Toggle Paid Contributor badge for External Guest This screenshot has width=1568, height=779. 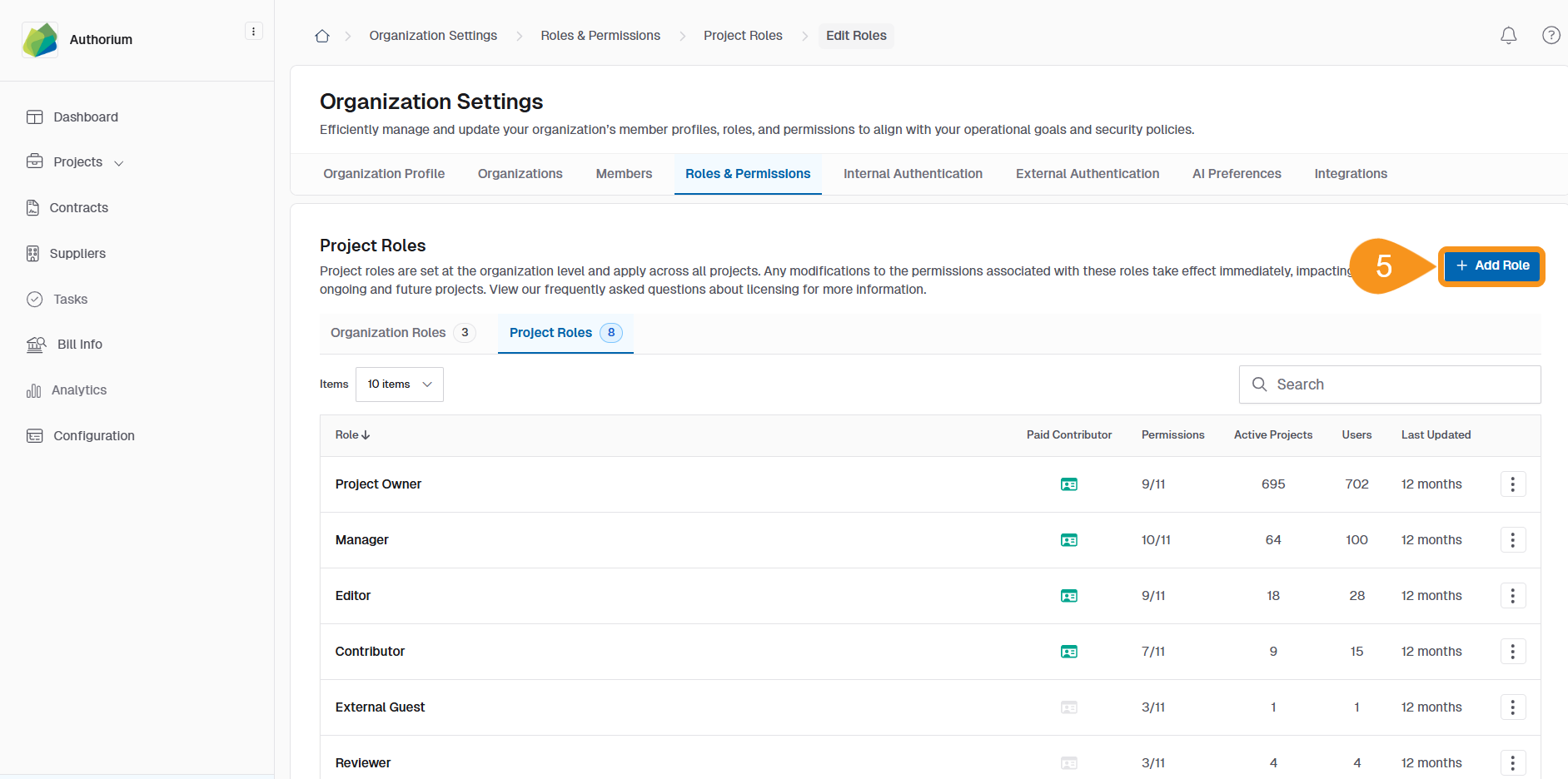tap(1069, 707)
